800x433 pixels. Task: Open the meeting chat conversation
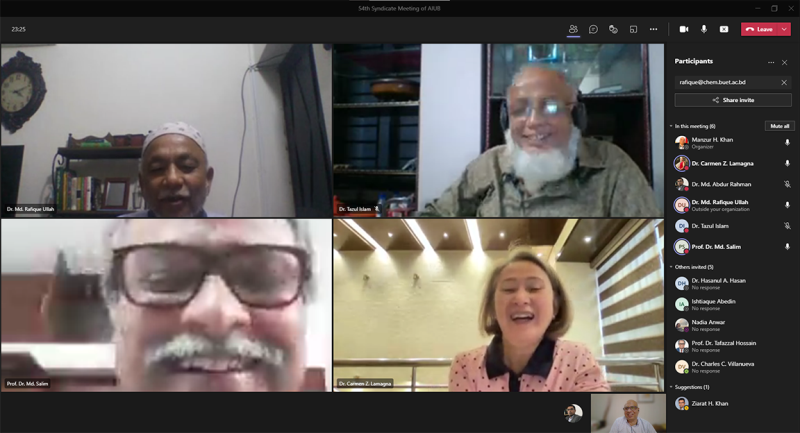coord(593,29)
